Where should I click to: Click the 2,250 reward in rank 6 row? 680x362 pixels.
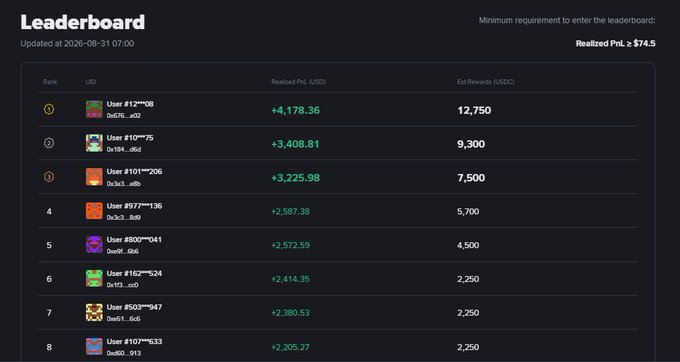point(468,279)
